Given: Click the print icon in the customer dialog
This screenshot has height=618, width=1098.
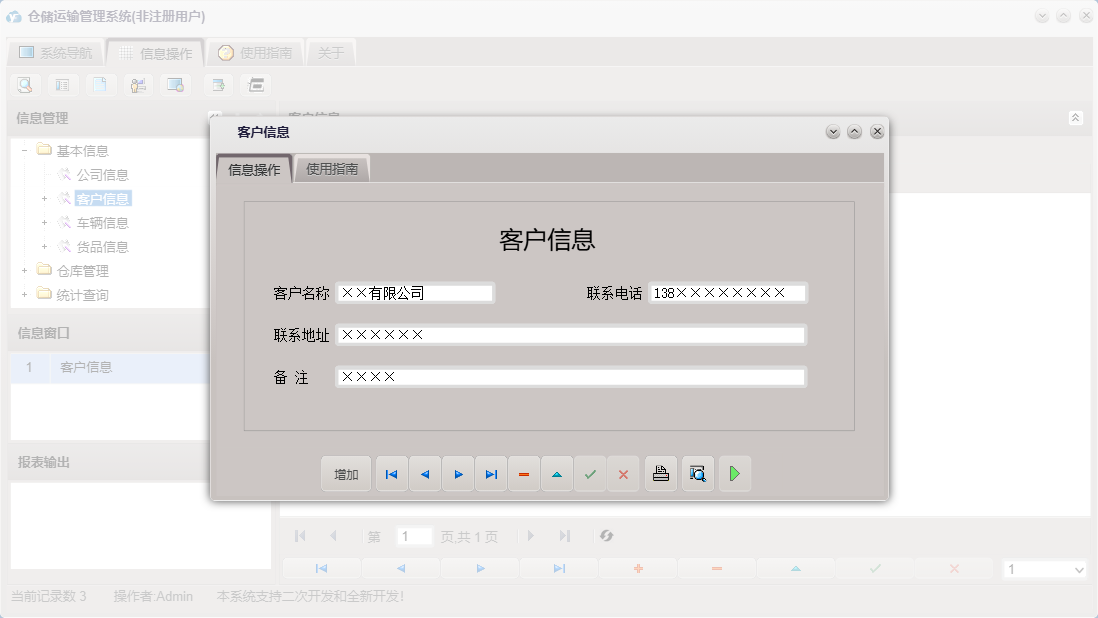Looking at the screenshot, I should tap(661, 473).
